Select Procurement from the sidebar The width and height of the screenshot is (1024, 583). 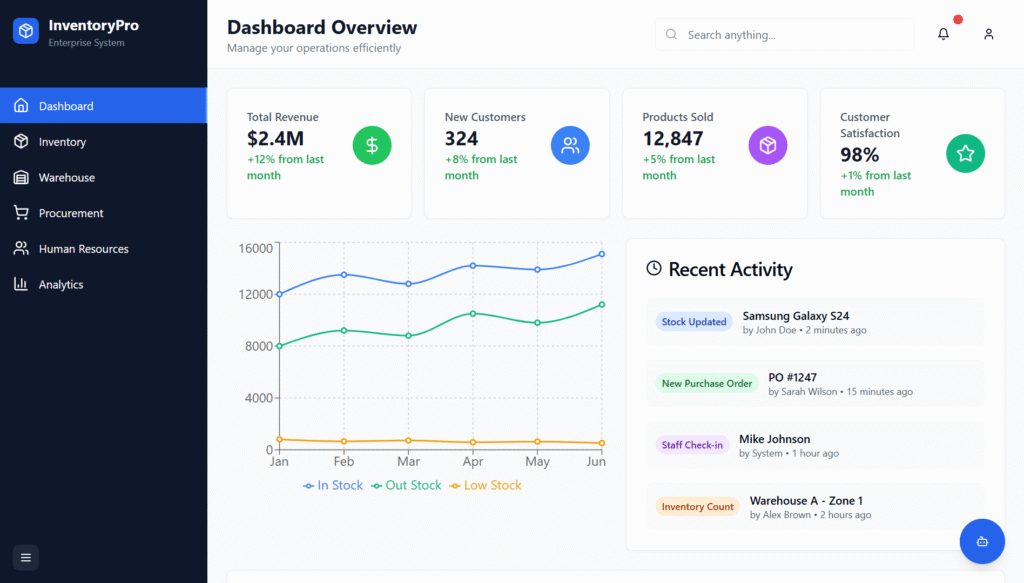pos(71,213)
